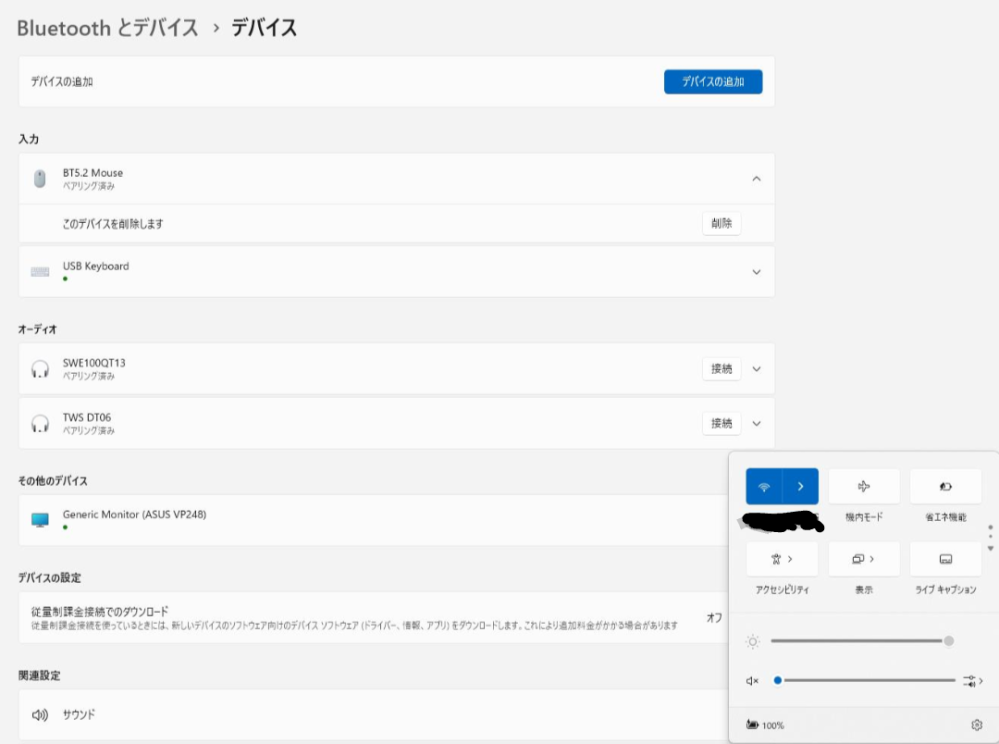Viewport: 999px width, 744px height.
Task: Connect the SWE100QT13 headset via 接続
Action: [x=721, y=369]
